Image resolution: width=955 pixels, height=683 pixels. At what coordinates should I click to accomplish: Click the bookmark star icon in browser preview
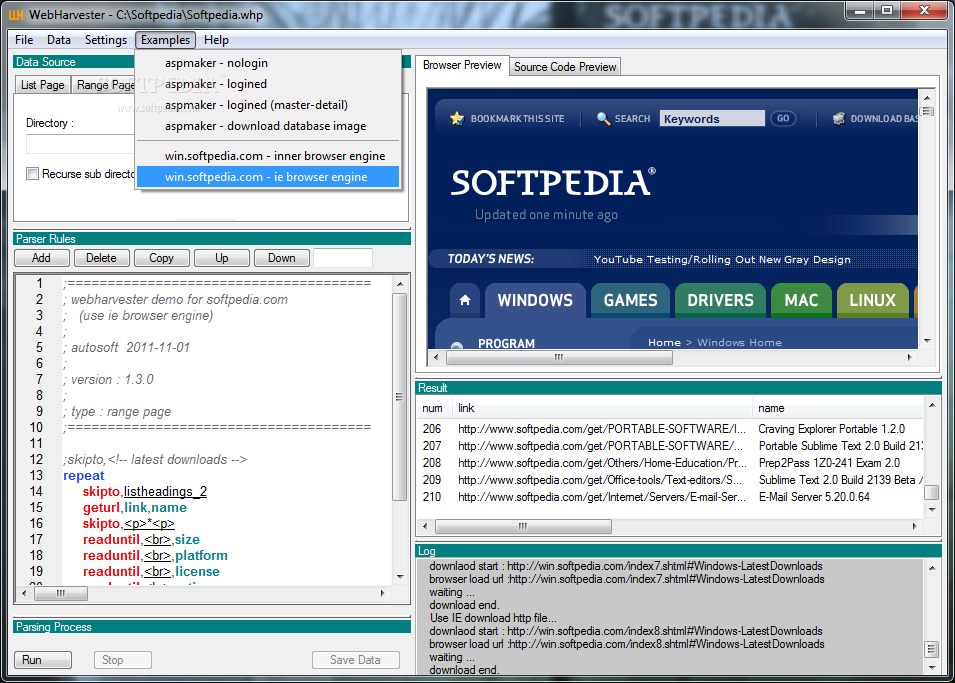(457, 118)
